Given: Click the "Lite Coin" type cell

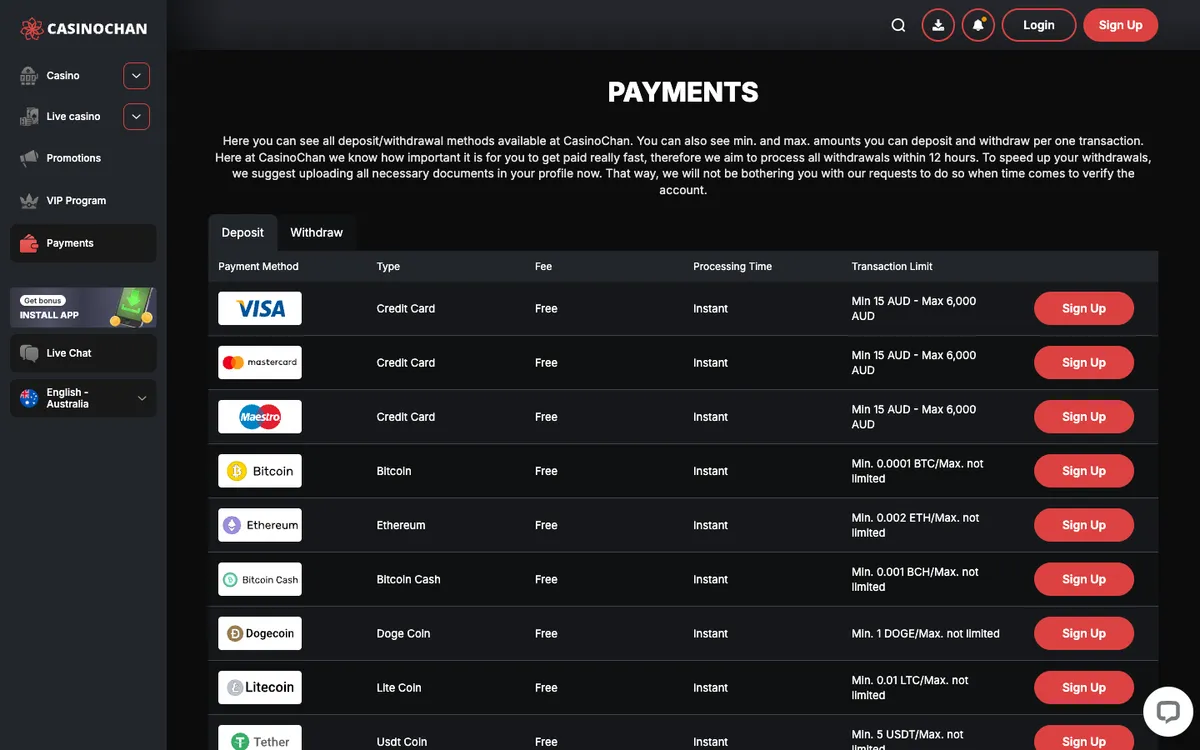Looking at the screenshot, I should coord(399,688).
